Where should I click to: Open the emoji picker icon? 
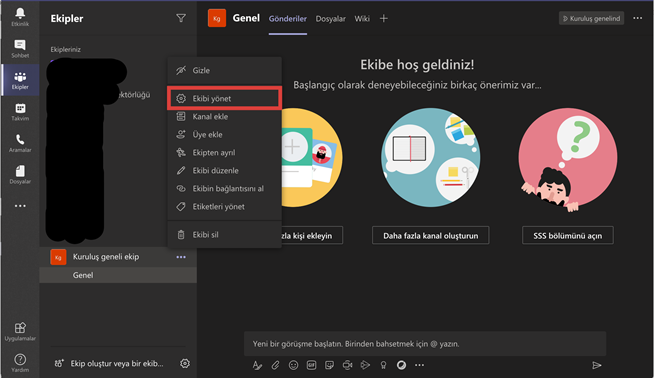(294, 365)
